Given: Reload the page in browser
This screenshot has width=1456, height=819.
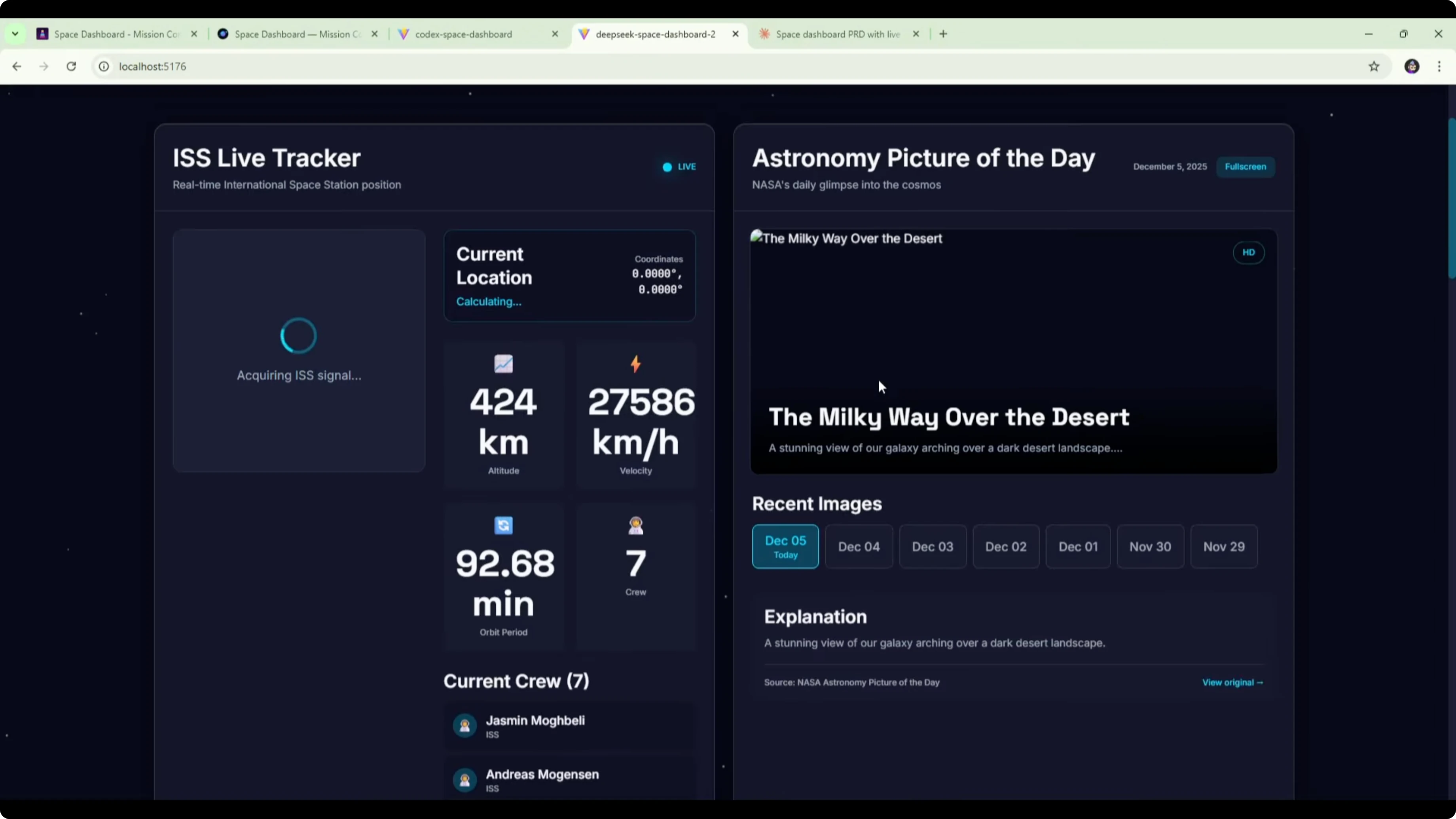Looking at the screenshot, I should [71, 67].
